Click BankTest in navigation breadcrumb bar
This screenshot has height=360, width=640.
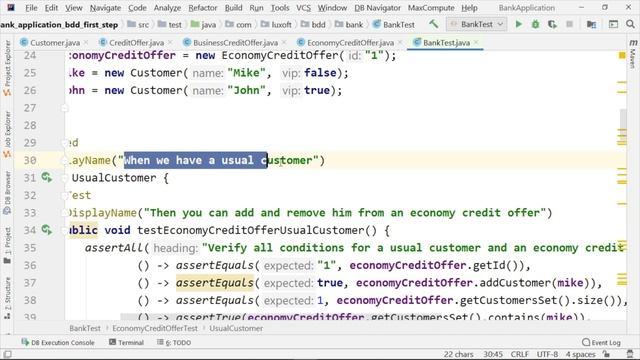coord(394,24)
